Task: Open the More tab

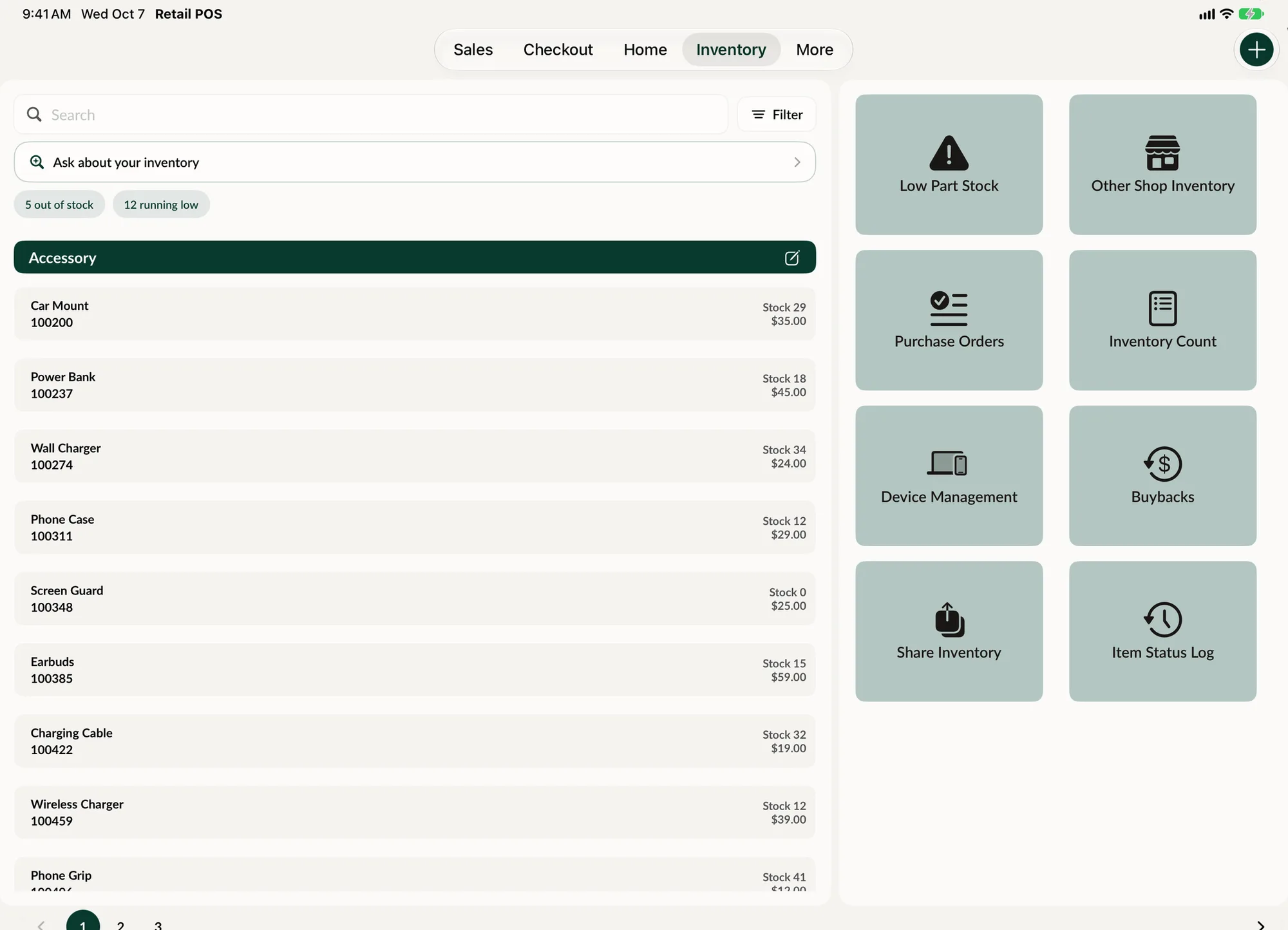Action: click(814, 50)
